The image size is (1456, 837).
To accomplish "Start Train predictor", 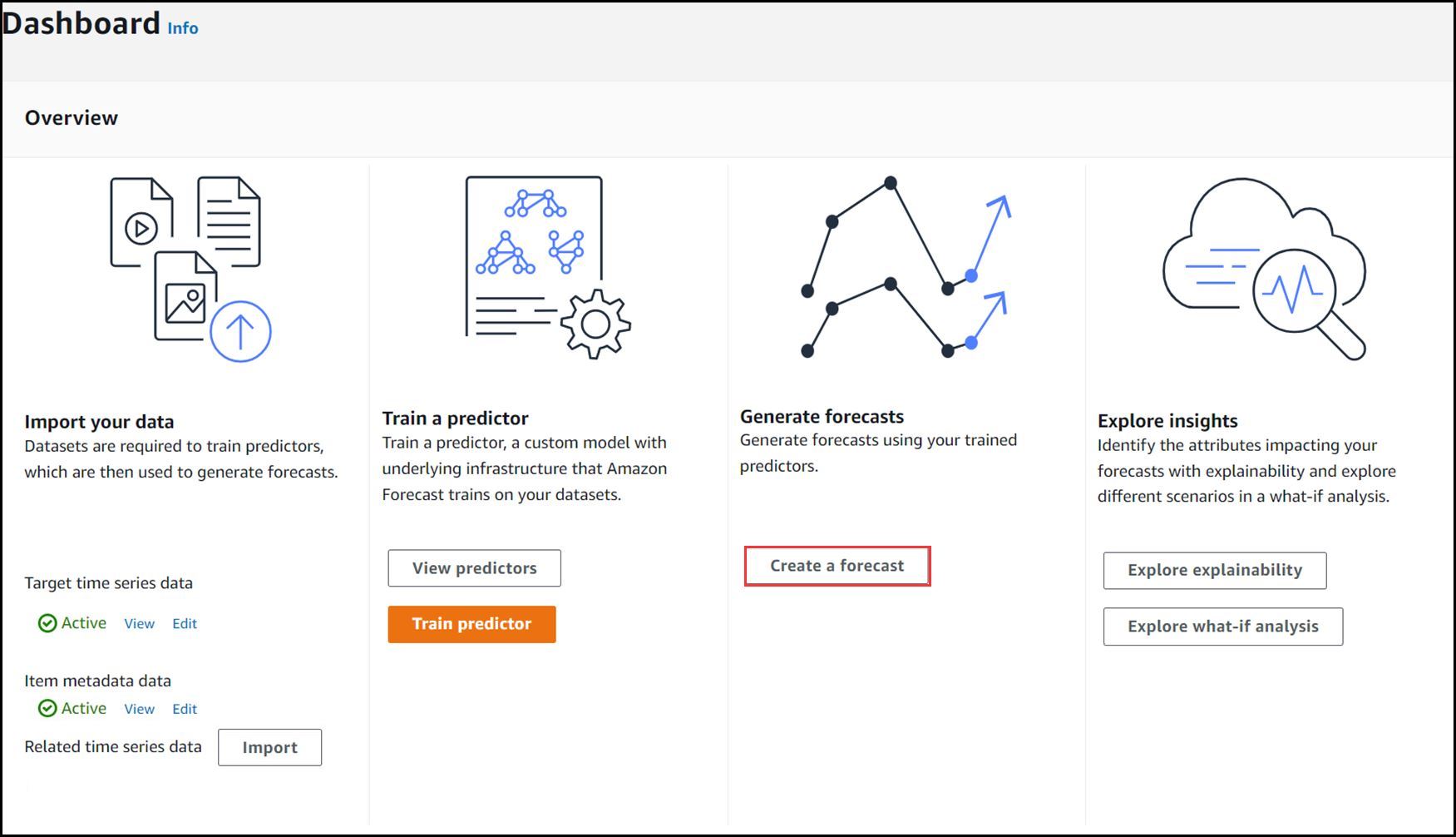I will 471,624.
